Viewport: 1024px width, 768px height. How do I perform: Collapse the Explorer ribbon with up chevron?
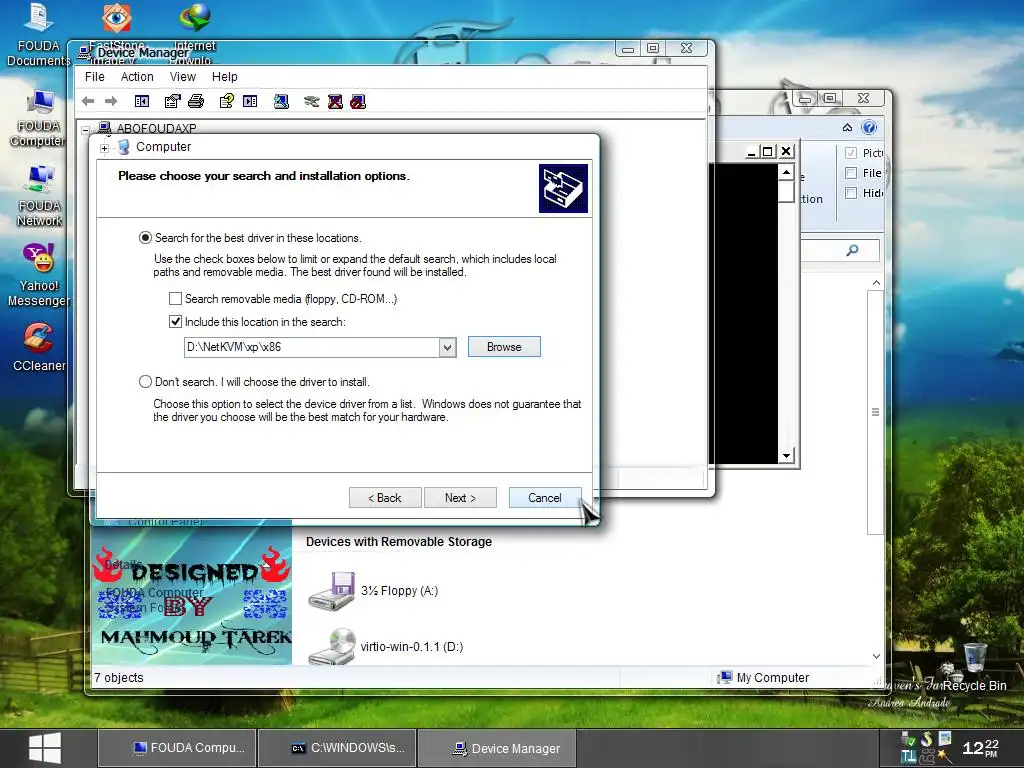pyautogui.click(x=848, y=127)
